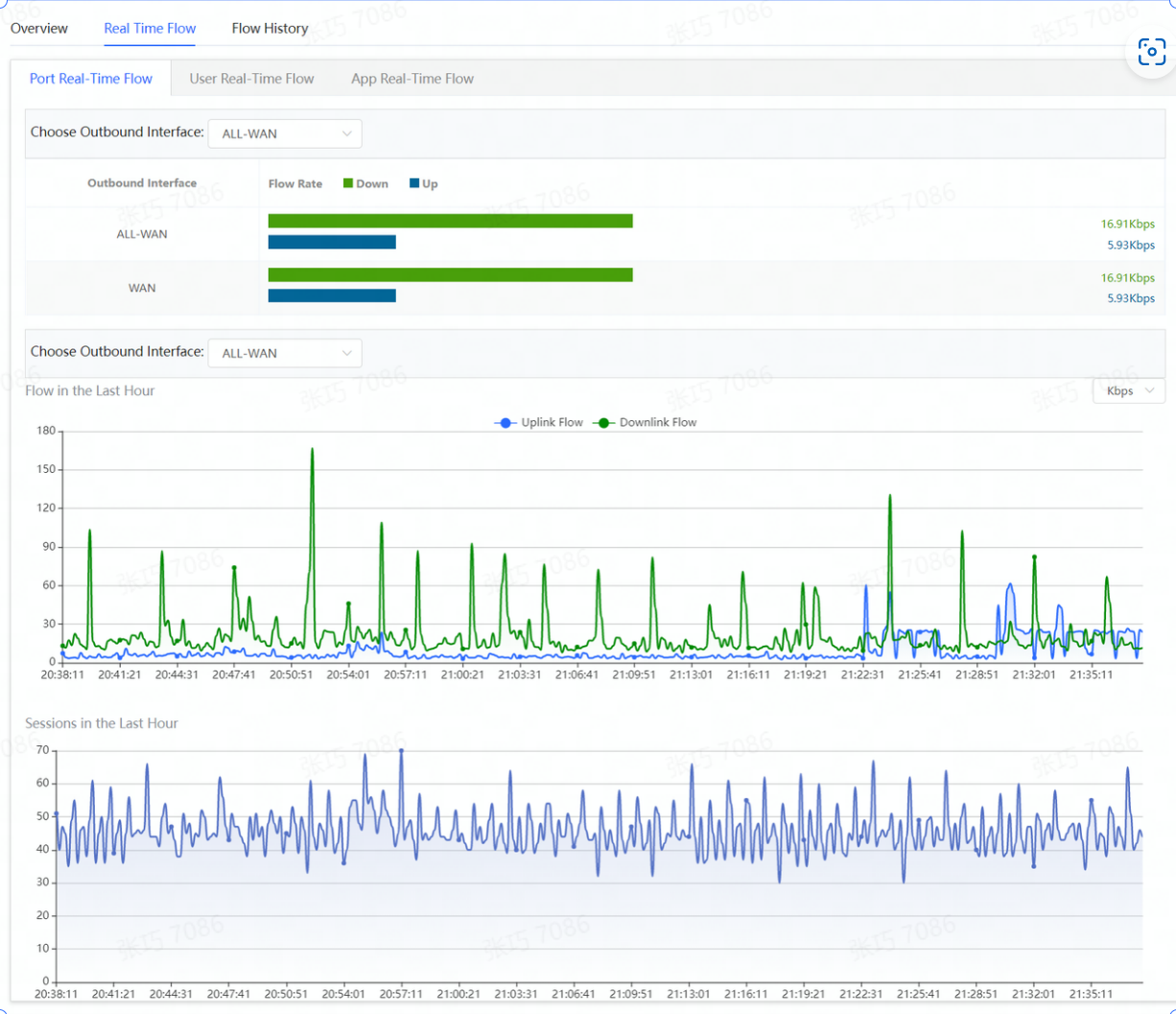The height and width of the screenshot is (1014, 1176).
Task: Toggle Uplink Flow legend marker
Action: [506, 422]
